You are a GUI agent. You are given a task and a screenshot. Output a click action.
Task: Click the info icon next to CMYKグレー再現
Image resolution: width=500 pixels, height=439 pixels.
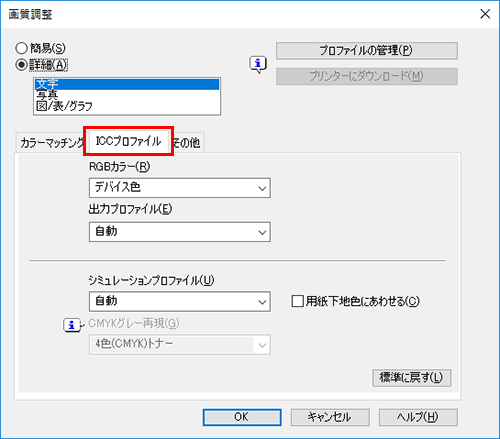pos(71,325)
